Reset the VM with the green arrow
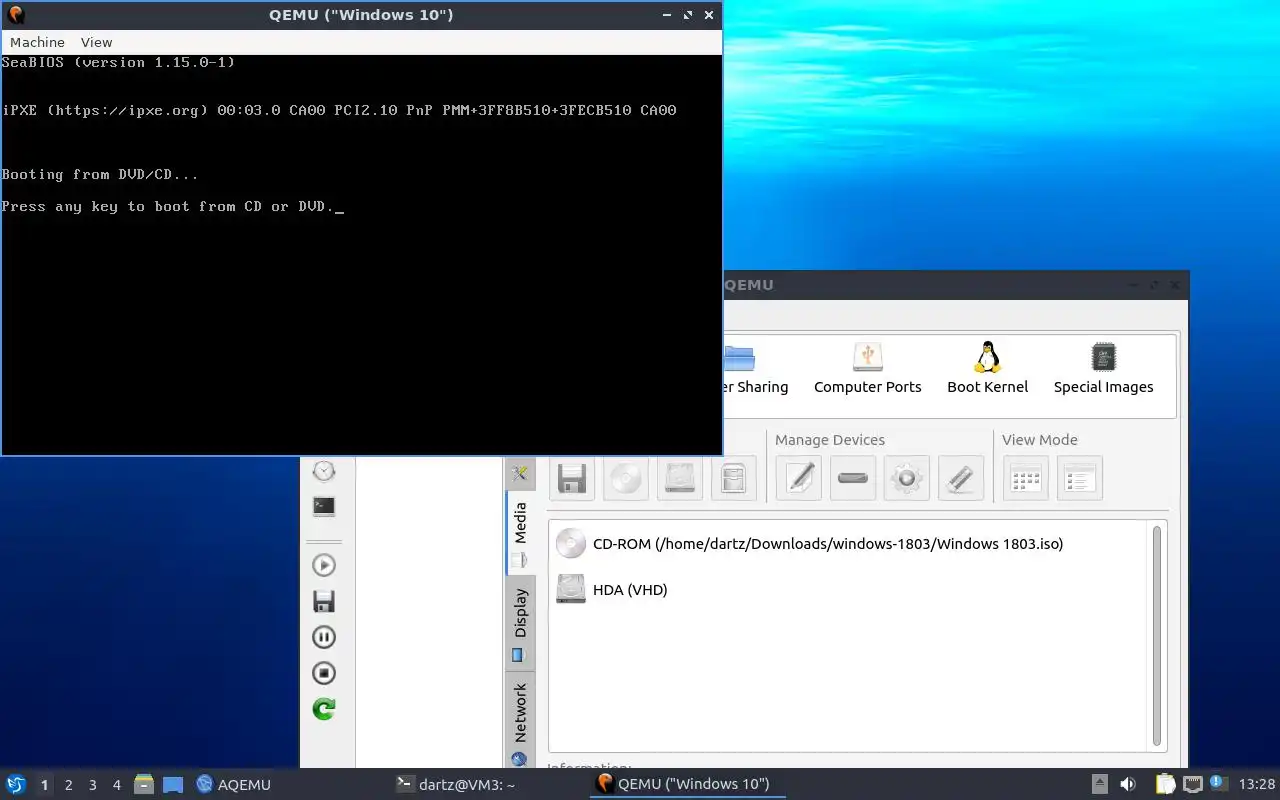The height and width of the screenshot is (800, 1280). coord(323,709)
